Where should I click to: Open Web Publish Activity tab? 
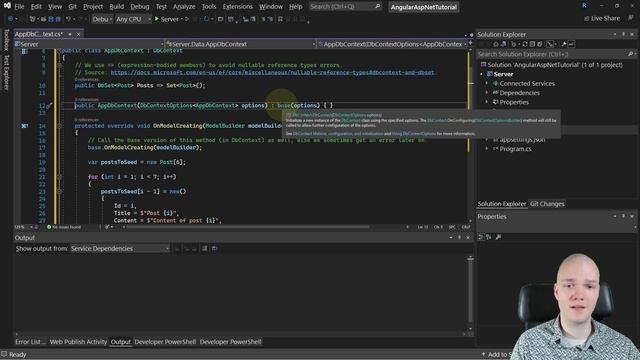(78, 342)
